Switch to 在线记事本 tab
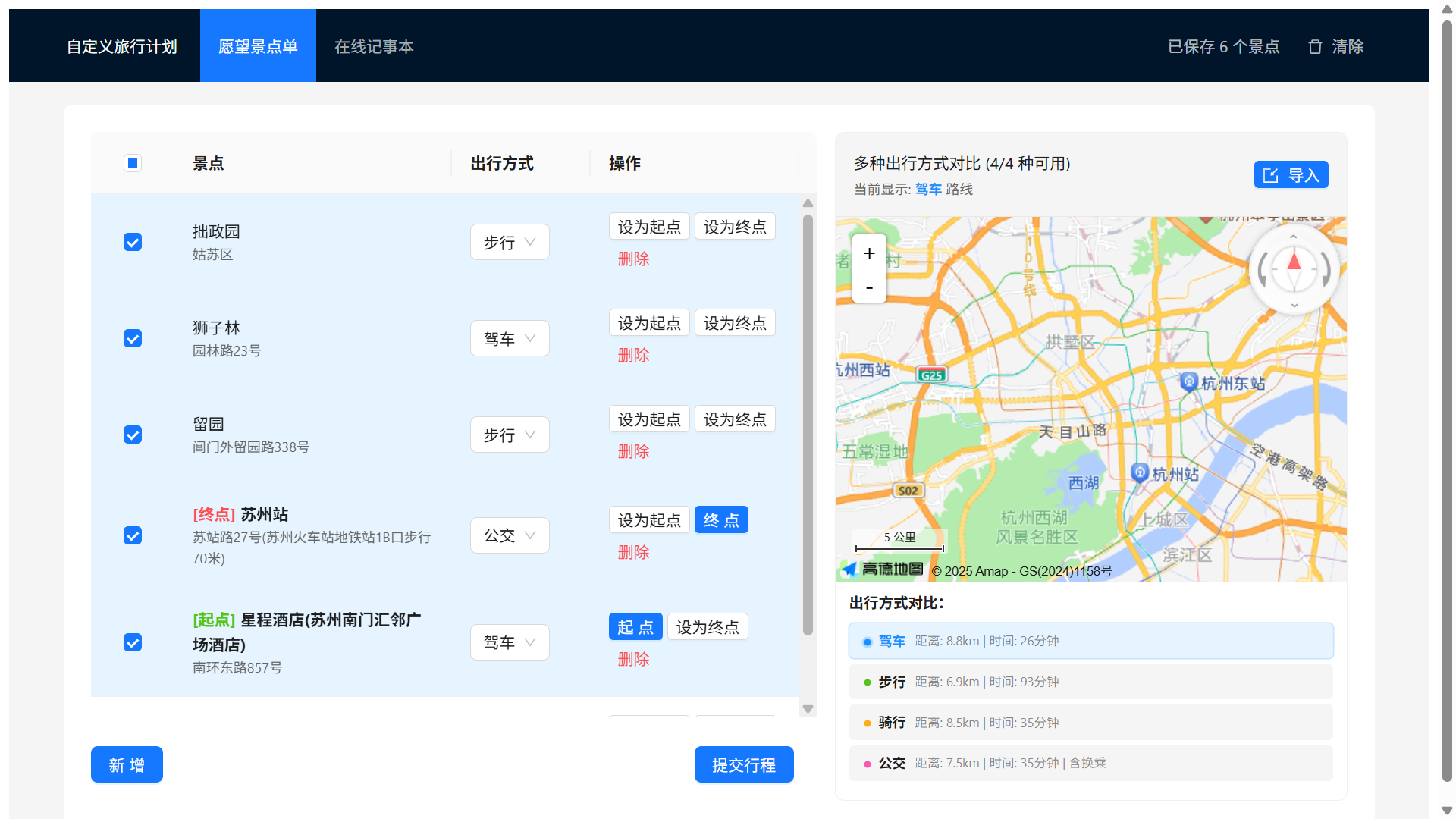The height and width of the screenshot is (819, 1456). [x=374, y=46]
